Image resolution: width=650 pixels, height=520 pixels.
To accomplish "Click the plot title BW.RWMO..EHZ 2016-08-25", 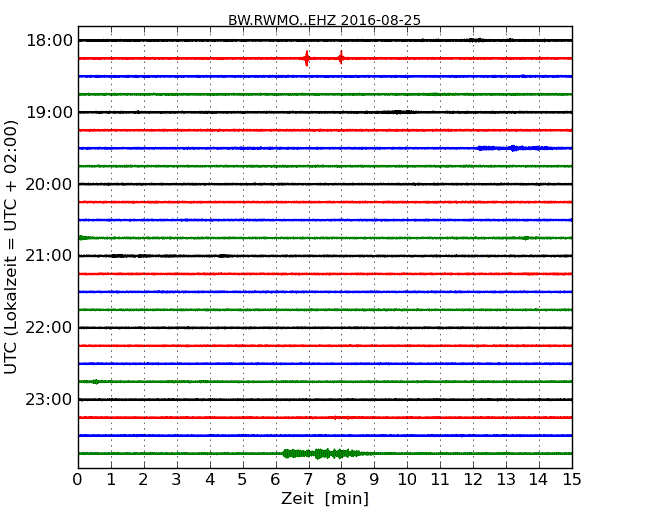I will [324, 20].
